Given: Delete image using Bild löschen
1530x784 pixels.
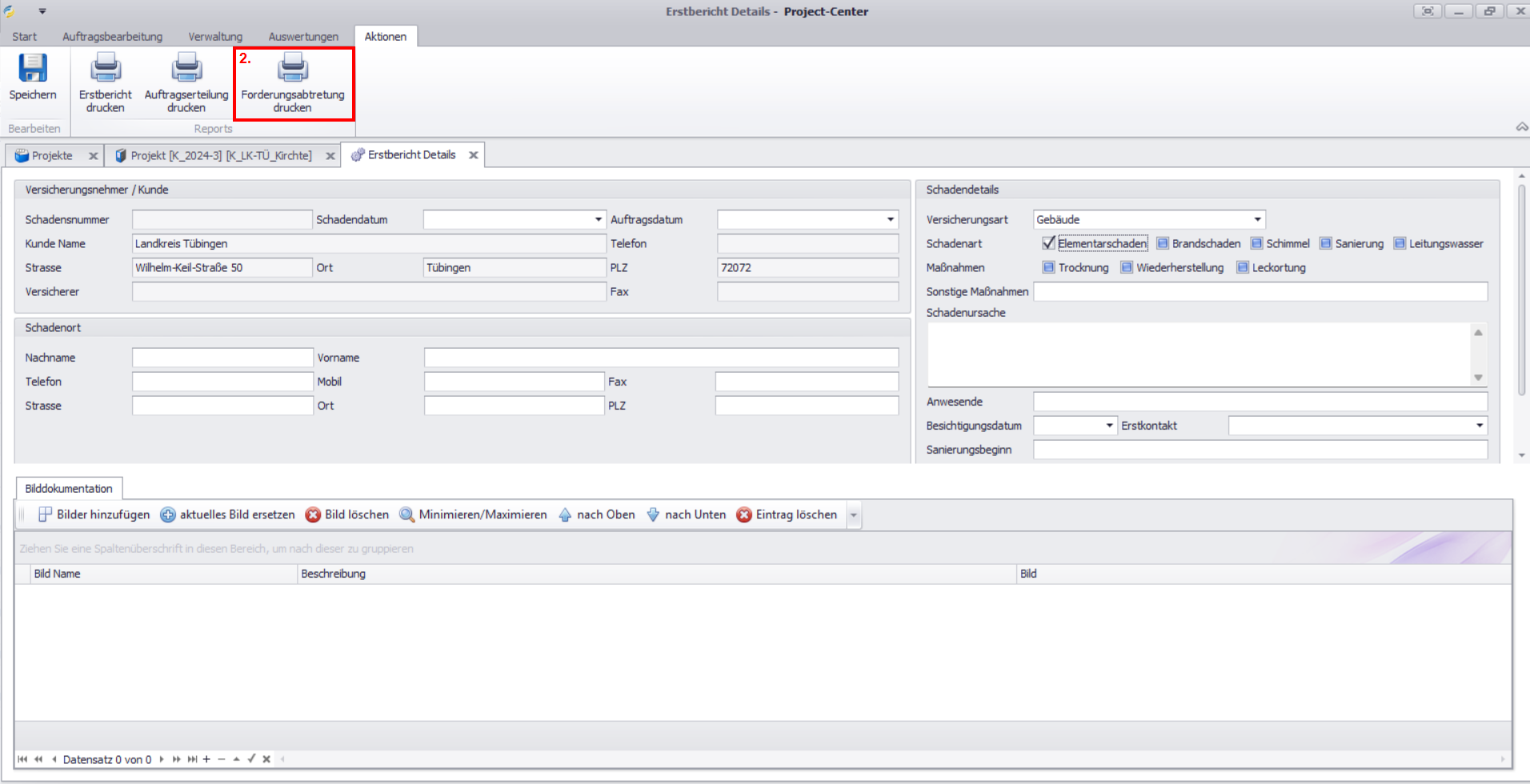Looking at the screenshot, I should tap(347, 514).
